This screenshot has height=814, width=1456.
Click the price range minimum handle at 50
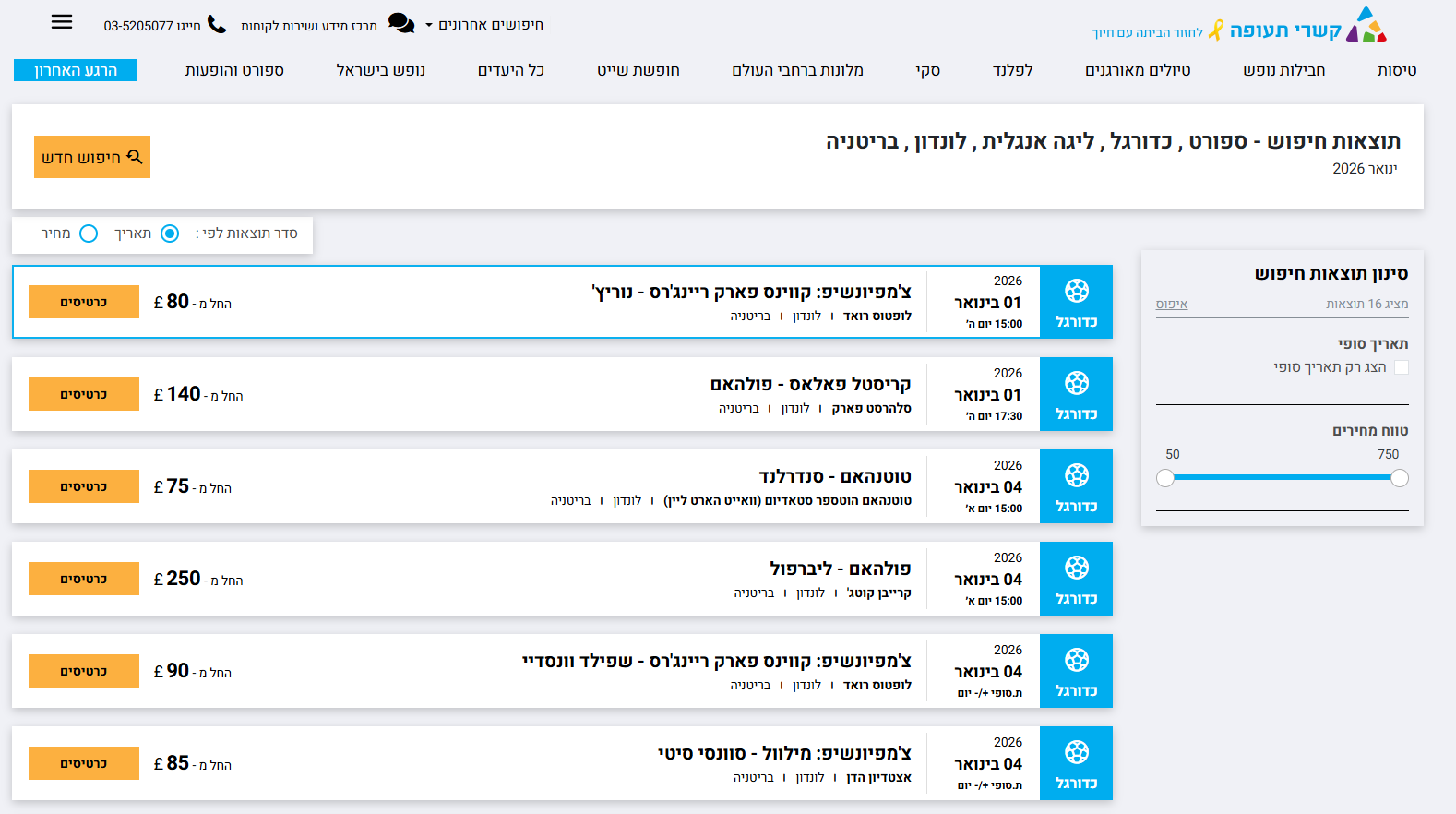point(1165,478)
